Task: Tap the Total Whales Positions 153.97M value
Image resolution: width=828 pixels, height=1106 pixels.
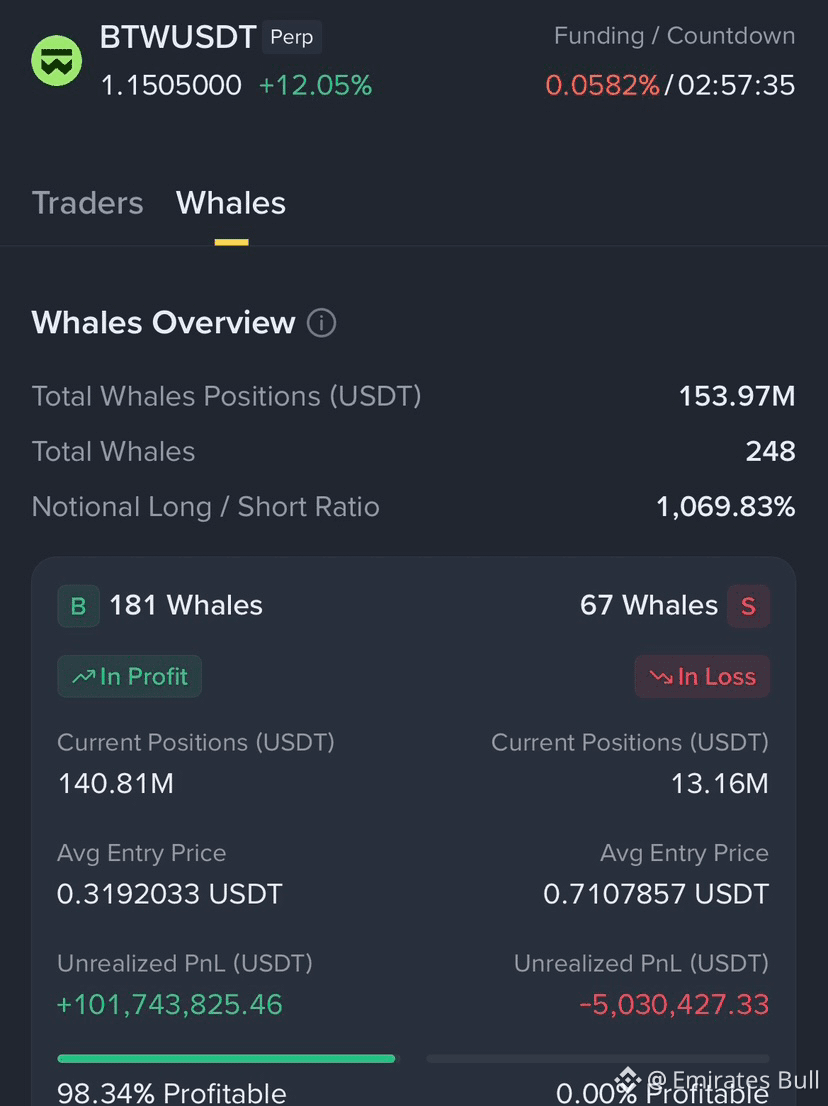Action: pos(737,396)
